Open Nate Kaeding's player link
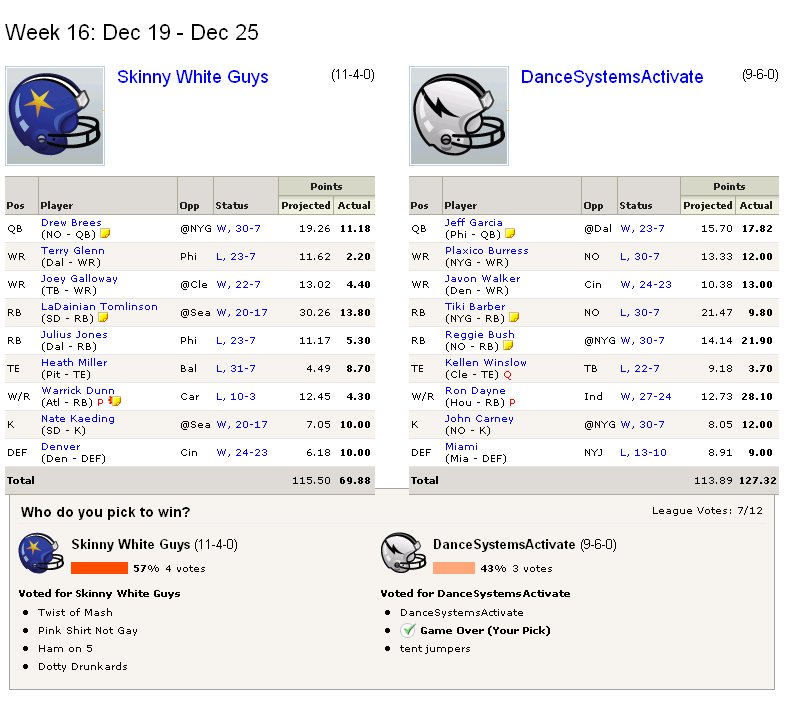The width and height of the screenshot is (794, 701). [78, 418]
